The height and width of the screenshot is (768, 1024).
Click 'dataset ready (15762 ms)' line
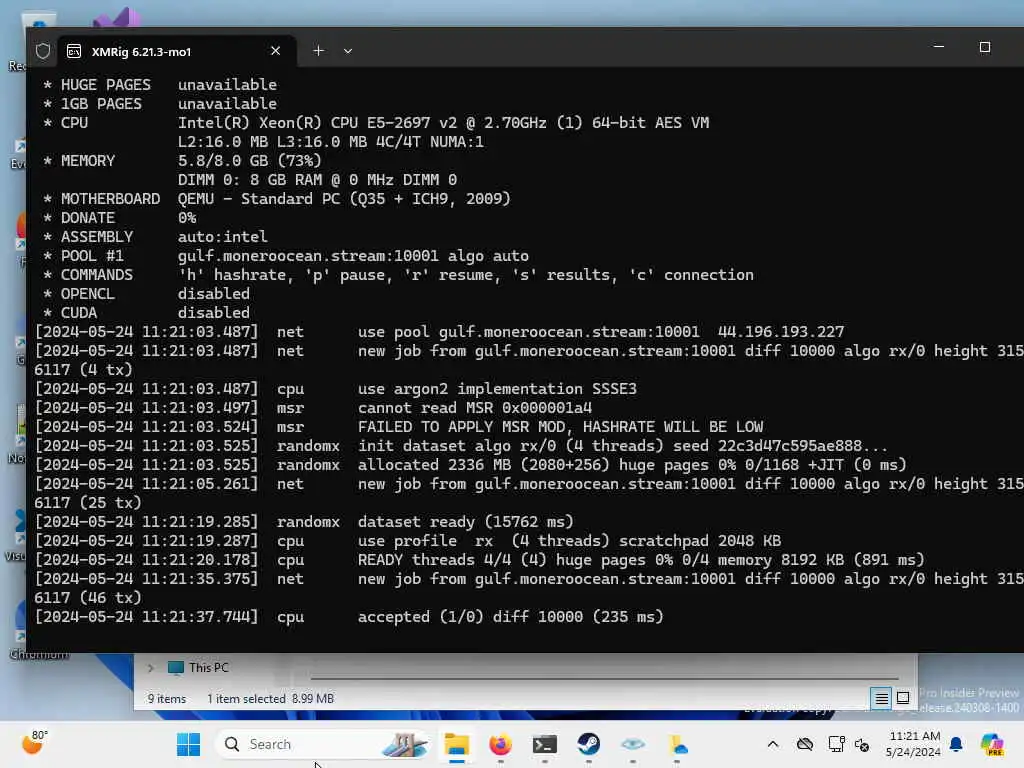point(304,522)
